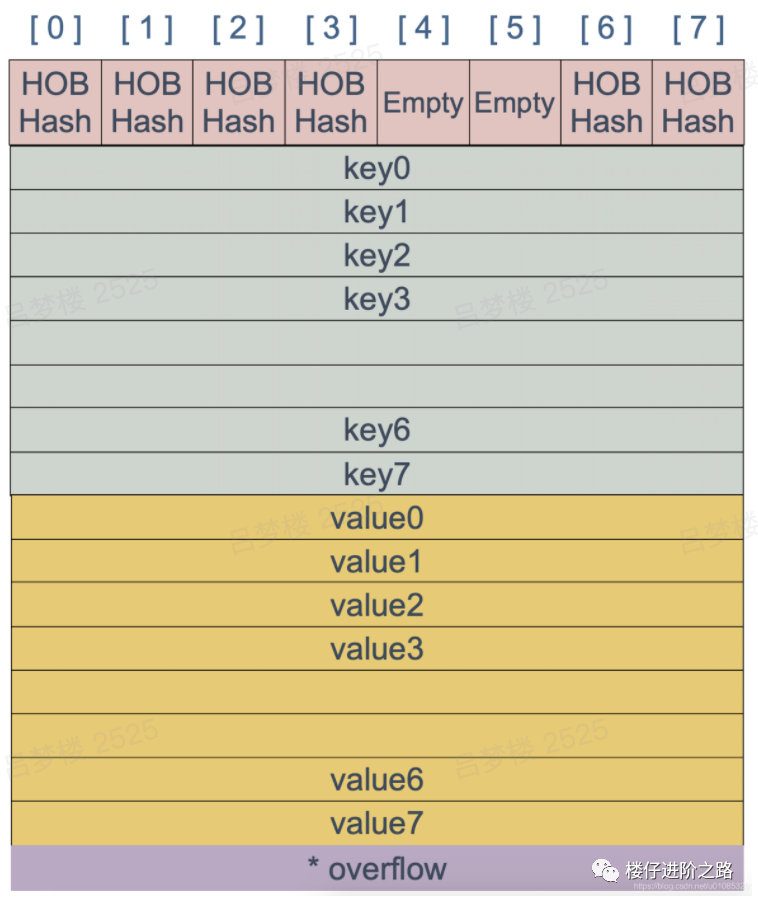The width and height of the screenshot is (758, 904).
Task: Click the value6 row
Action: click(377, 779)
